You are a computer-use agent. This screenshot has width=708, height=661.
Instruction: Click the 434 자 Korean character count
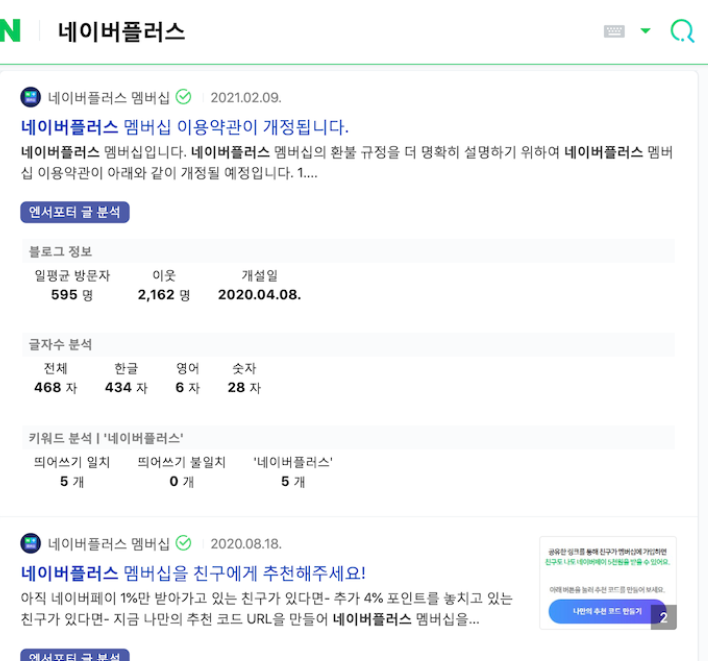[126, 387]
